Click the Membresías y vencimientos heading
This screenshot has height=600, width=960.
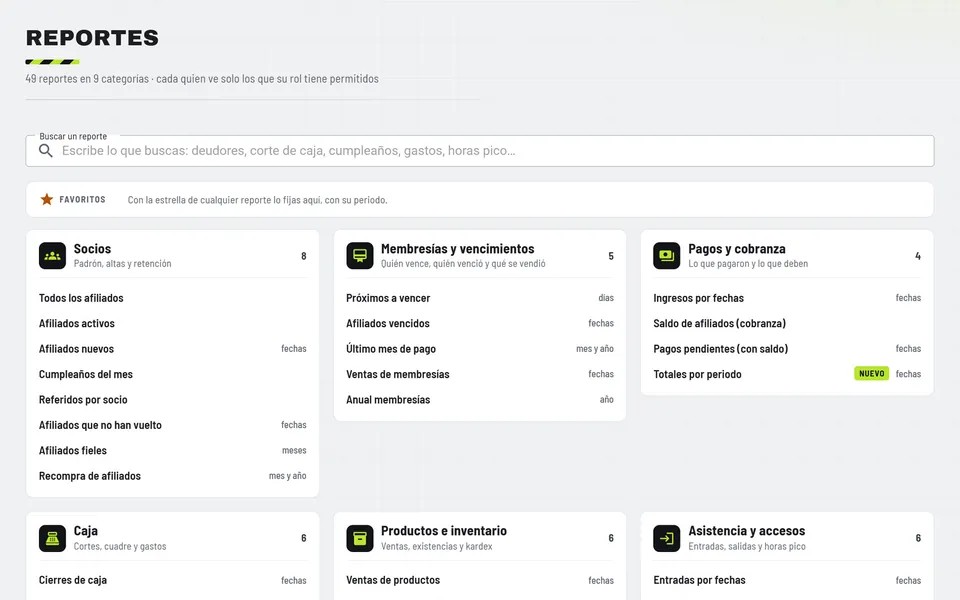pyautogui.click(x=457, y=249)
